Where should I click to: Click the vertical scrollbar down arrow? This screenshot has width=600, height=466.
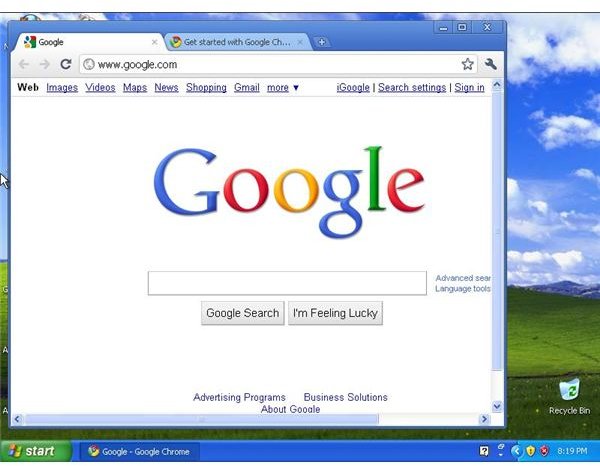coord(497,406)
